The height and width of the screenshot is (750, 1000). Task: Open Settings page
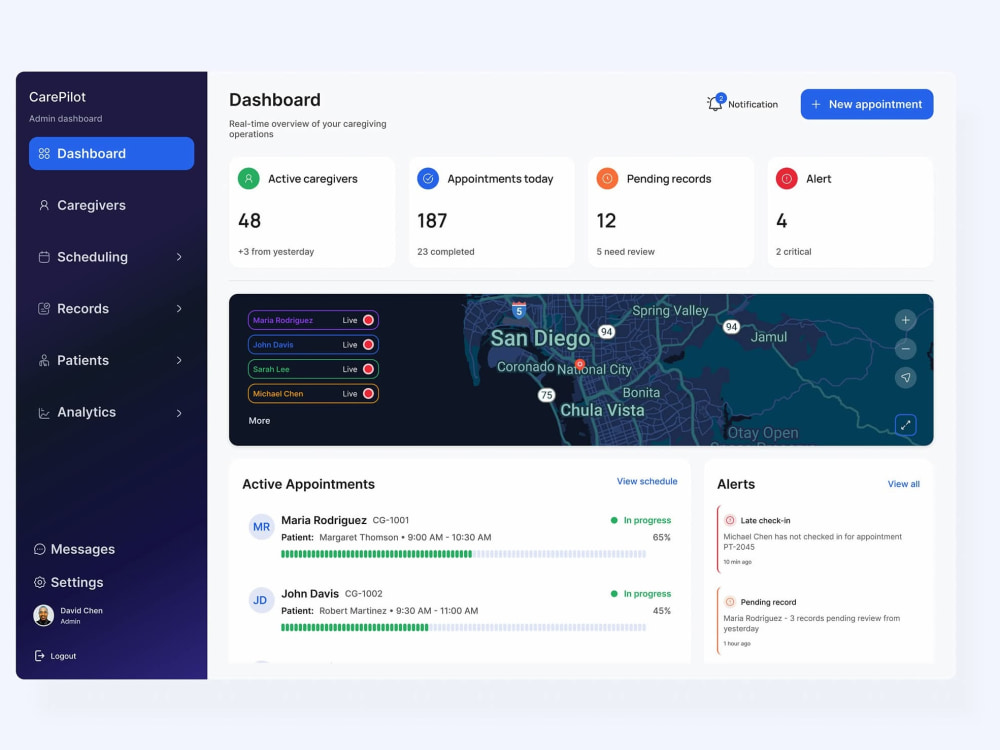point(69,582)
